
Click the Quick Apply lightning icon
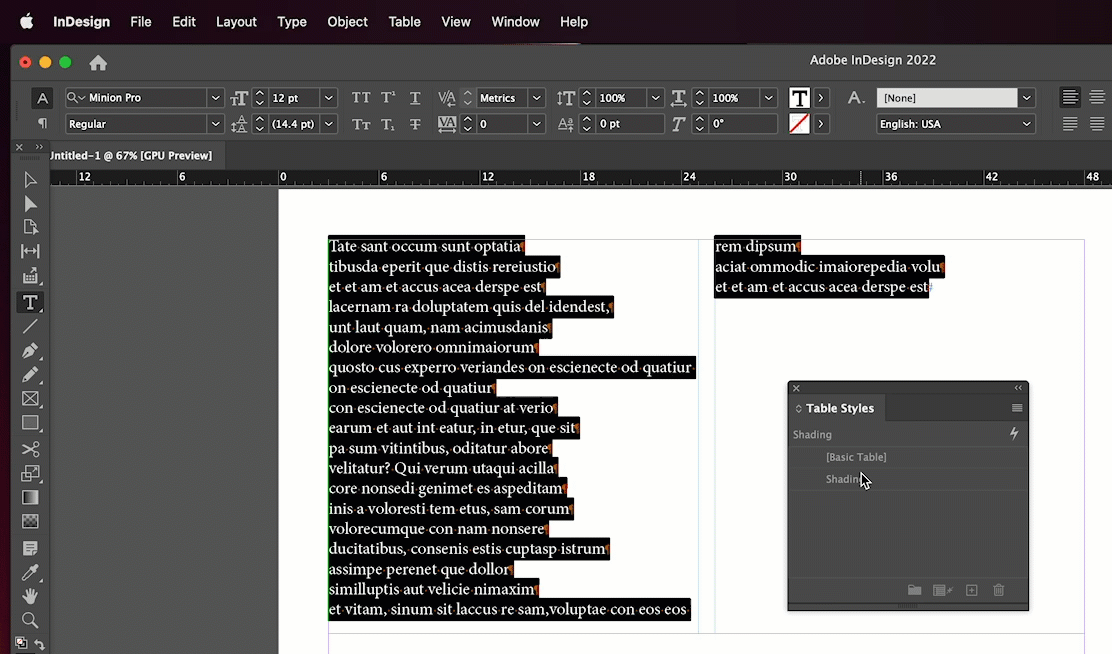click(x=1014, y=433)
